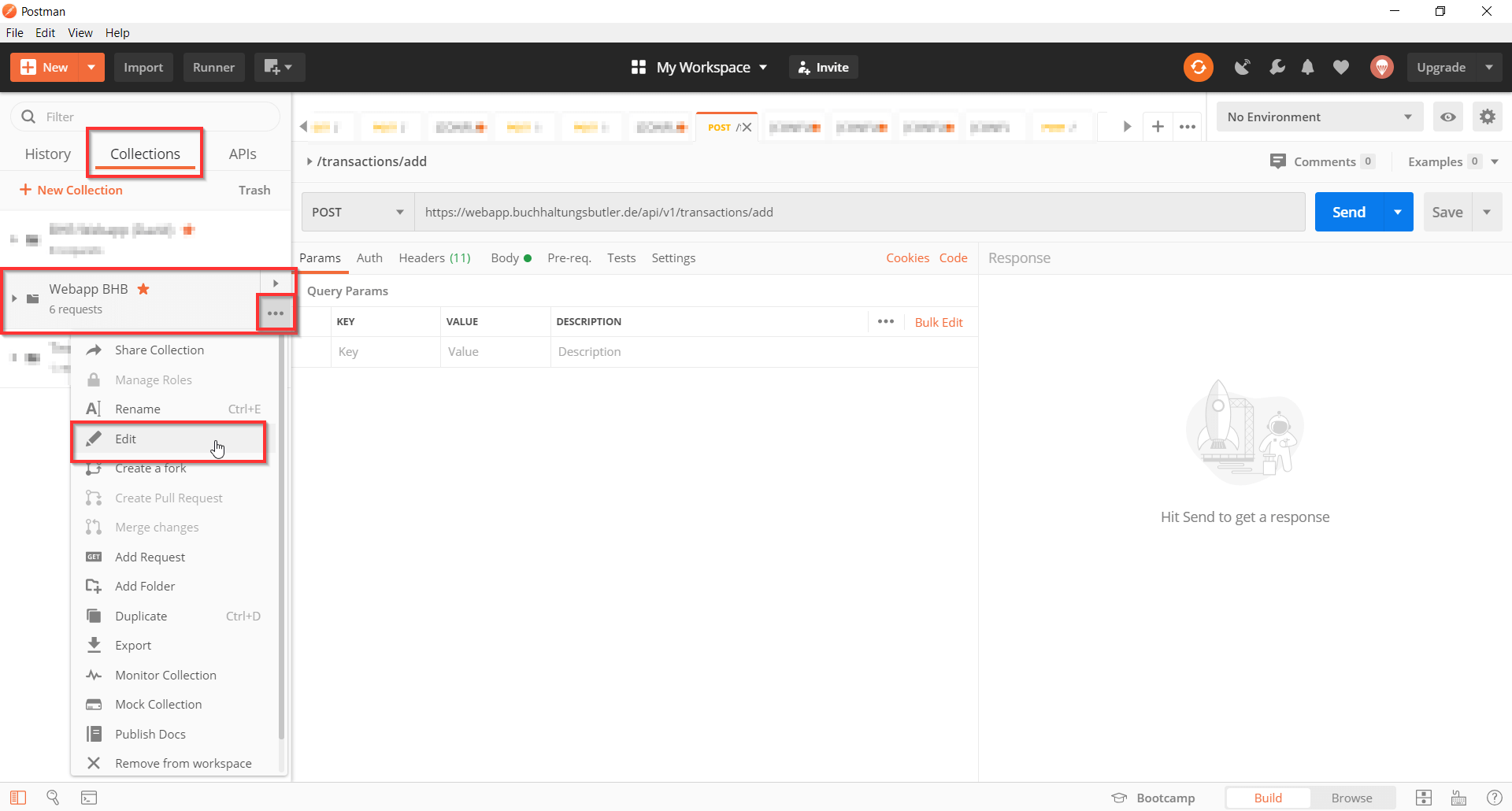Expand the Webapp BHB collection tree
The height and width of the screenshot is (811, 1512).
point(14,298)
